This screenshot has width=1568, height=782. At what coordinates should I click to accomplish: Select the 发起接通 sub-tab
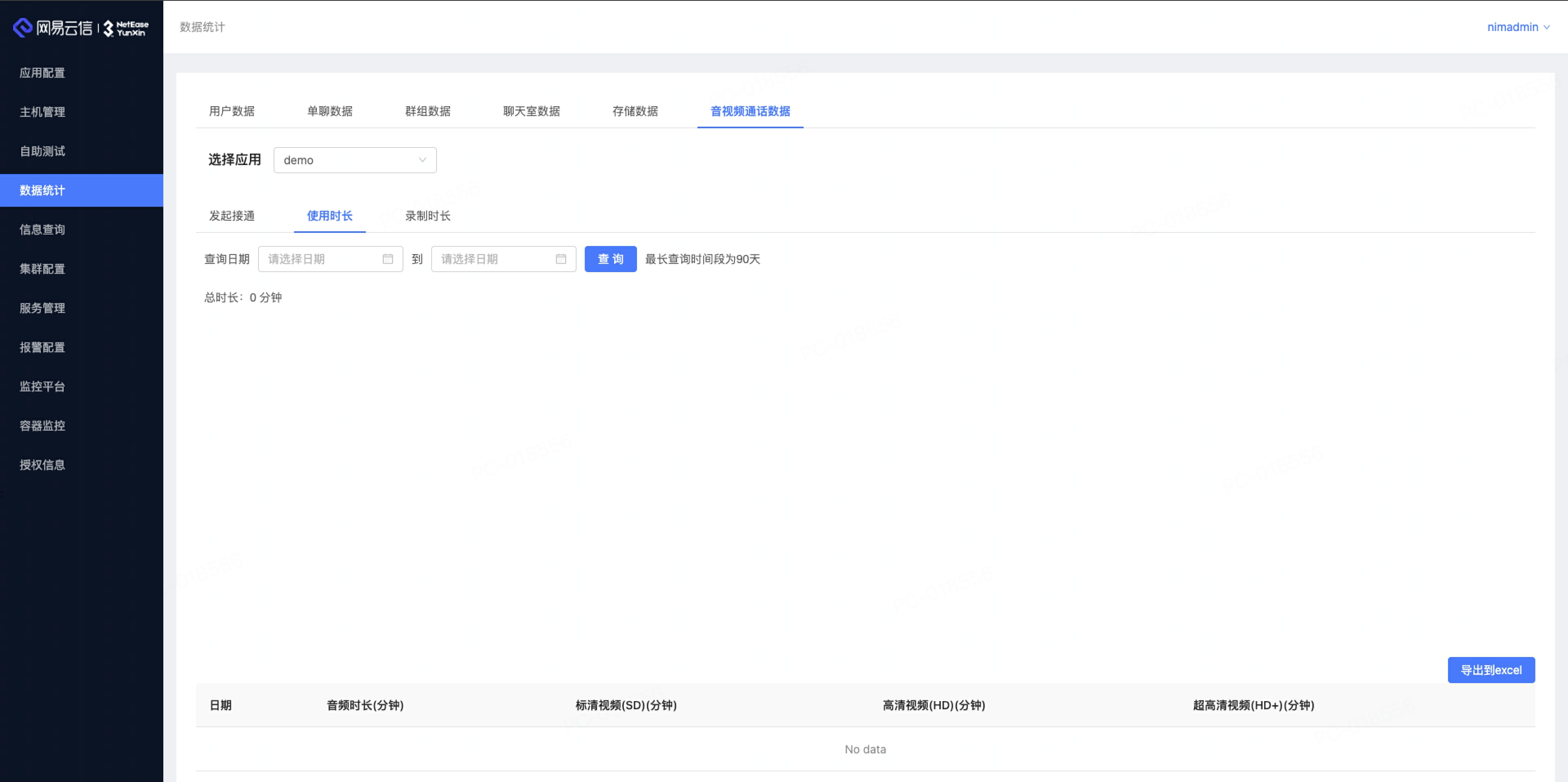pyautogui.click(x=231, y=216)
